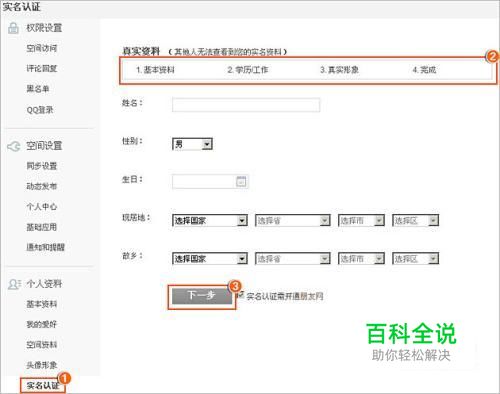Click step 2 学历工作

tap(248, 70)
